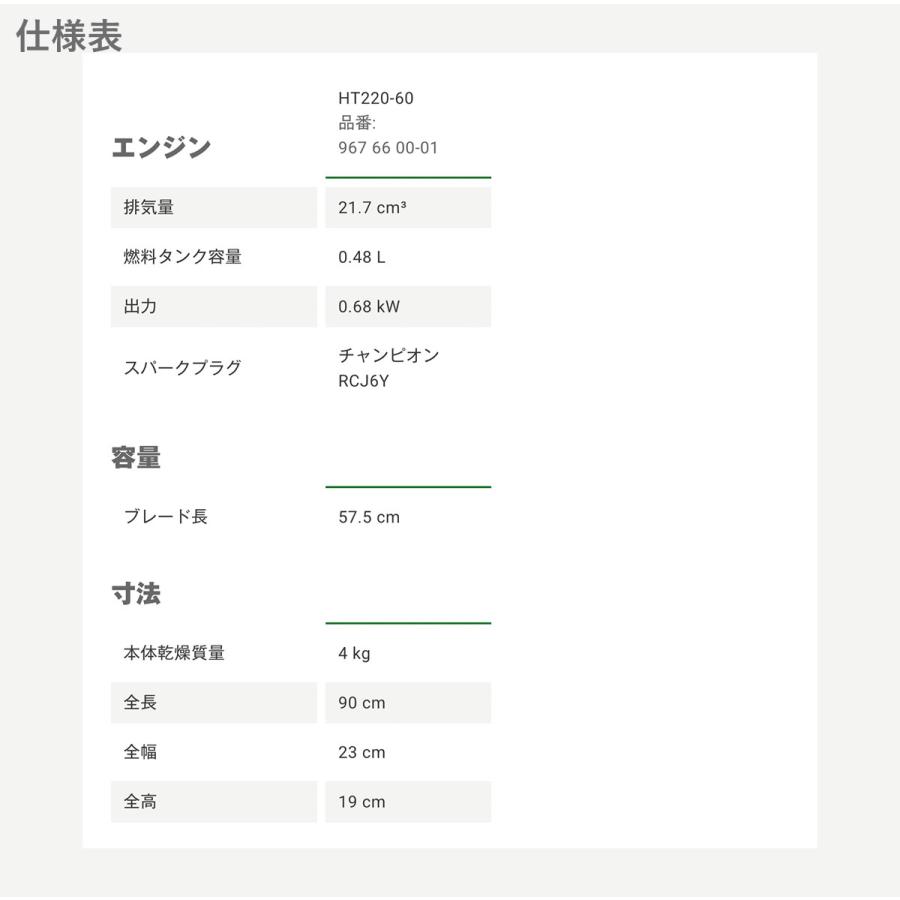Screen dimensions: 900x900
Task: Select the HT220-60 model name
Action: (375, 98)
